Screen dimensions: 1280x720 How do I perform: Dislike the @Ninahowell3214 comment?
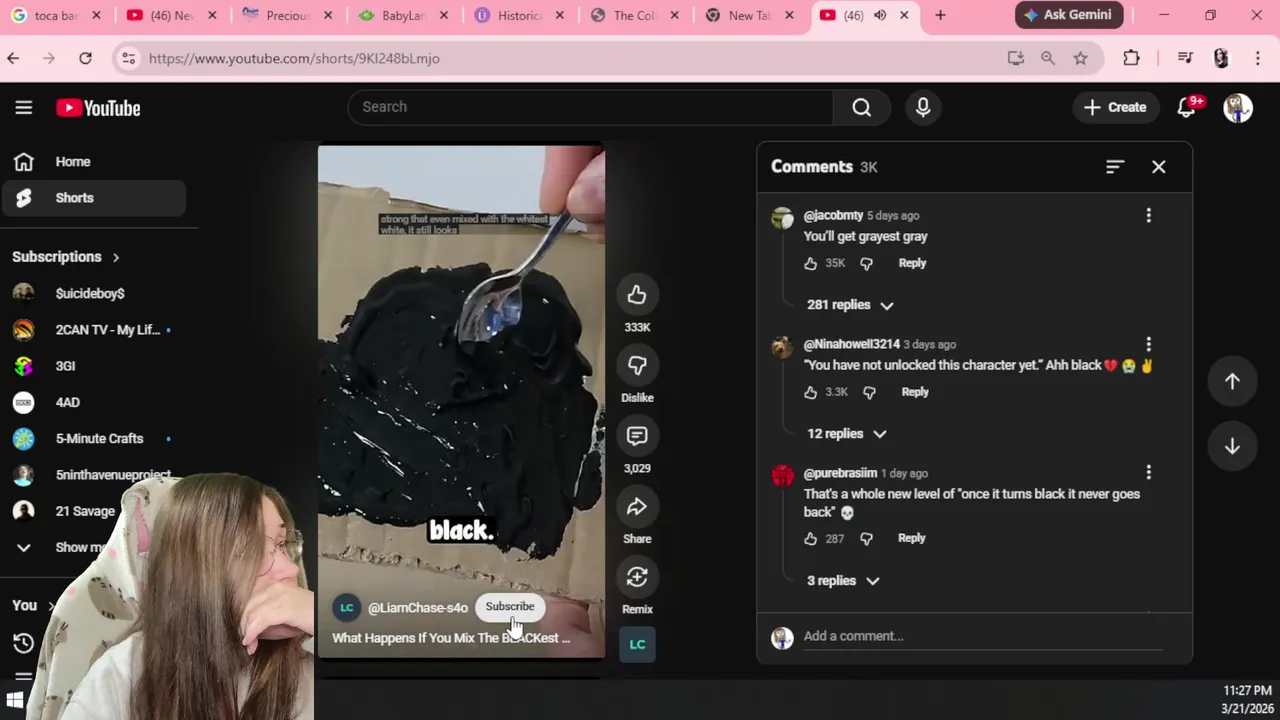(x=869, y=392)
